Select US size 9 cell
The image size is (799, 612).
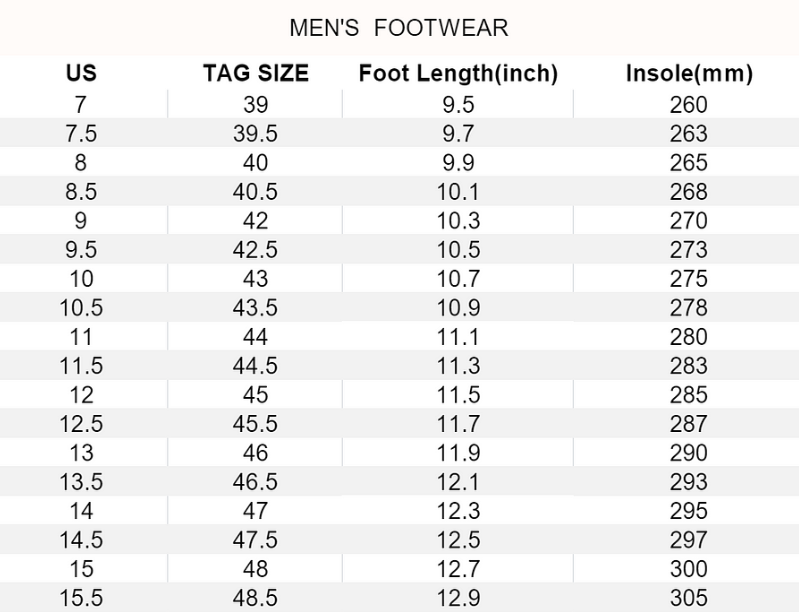(x=81, y=220)
